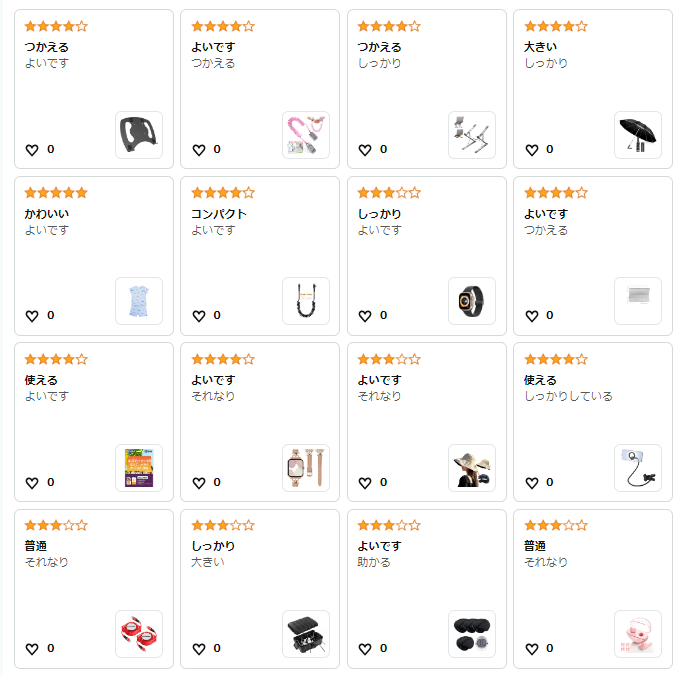The width and height of the screenshot is (678, 675).
Task: Like the review with the sun hat photo
Action: 365,483
